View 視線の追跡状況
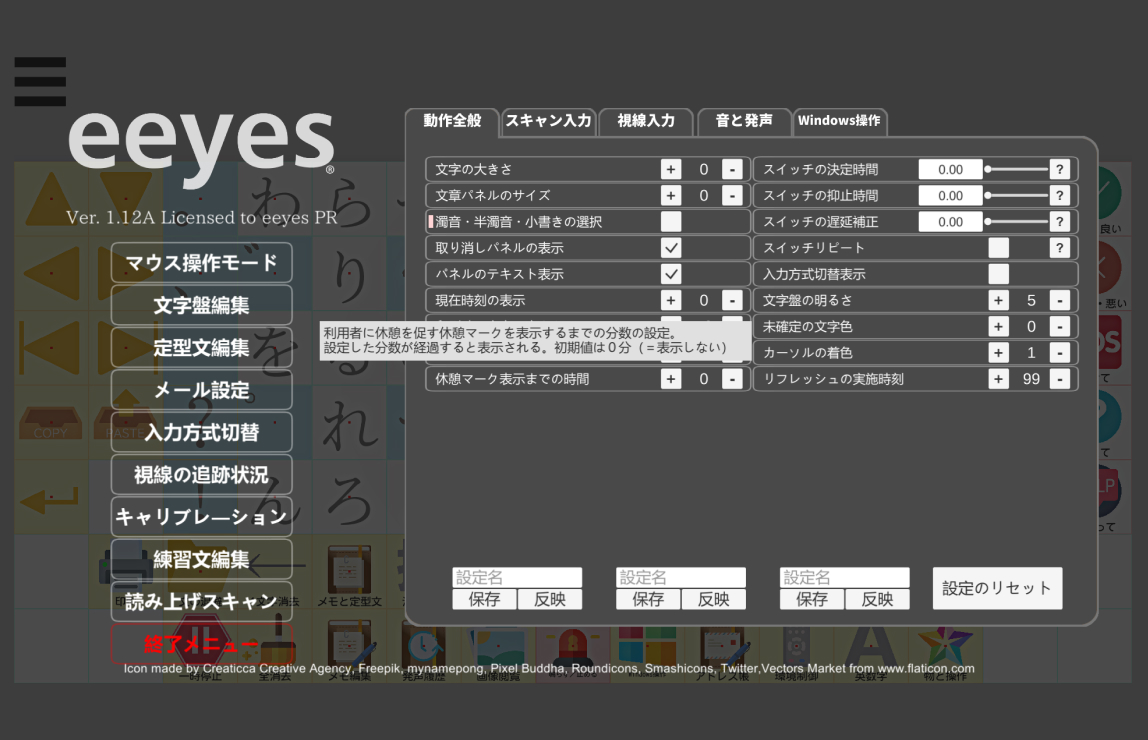The width and height of the screenshot is (1148, 740). tap(201, 475)
